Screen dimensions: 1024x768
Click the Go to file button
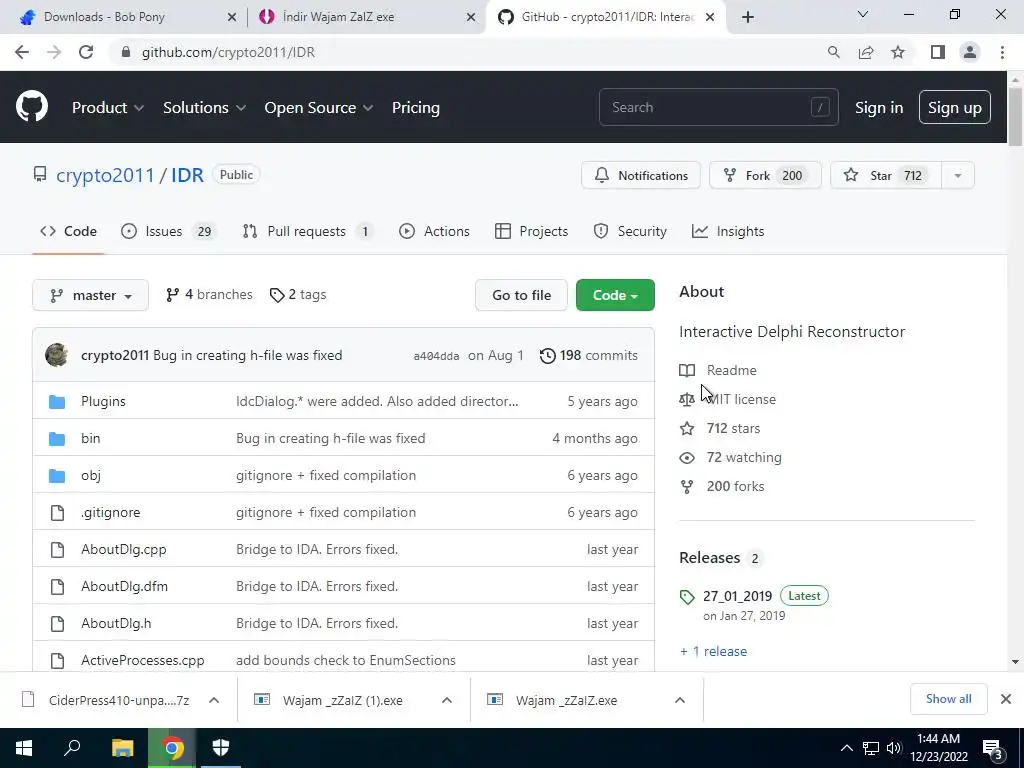(x=521, y=295)
